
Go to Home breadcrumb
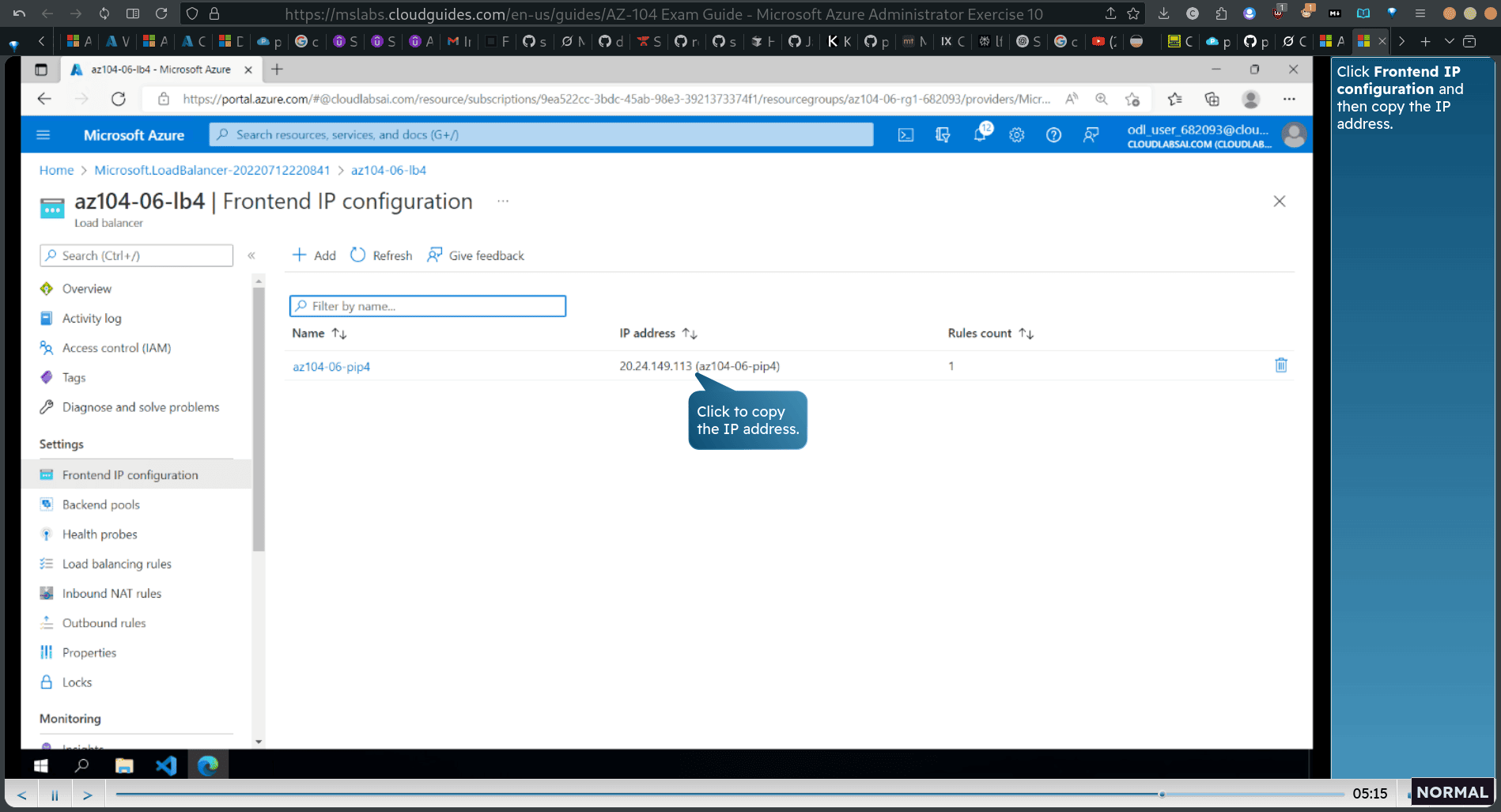point(56,170)
